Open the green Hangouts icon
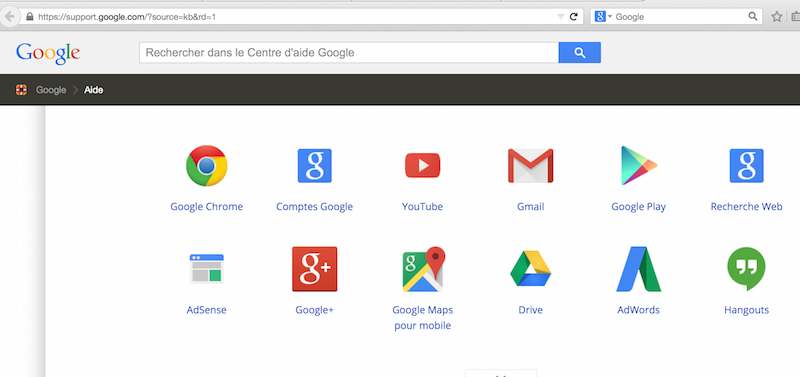This screenshot has height=377, width=800. (746, 269)
